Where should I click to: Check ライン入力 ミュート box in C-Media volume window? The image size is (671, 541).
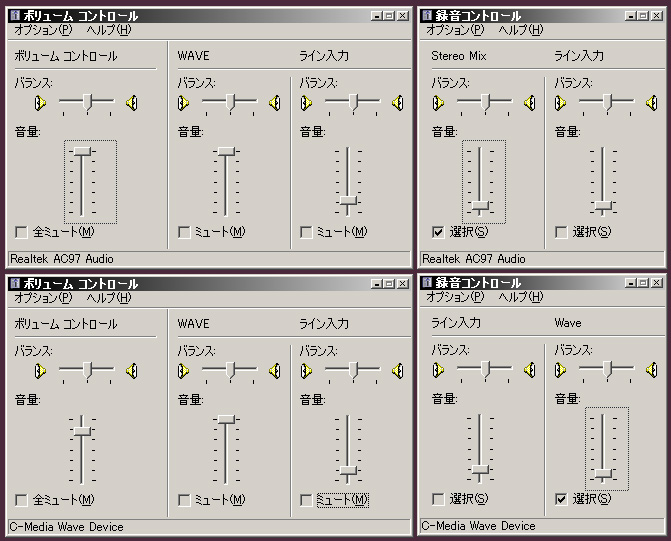[x=306, y=499]
